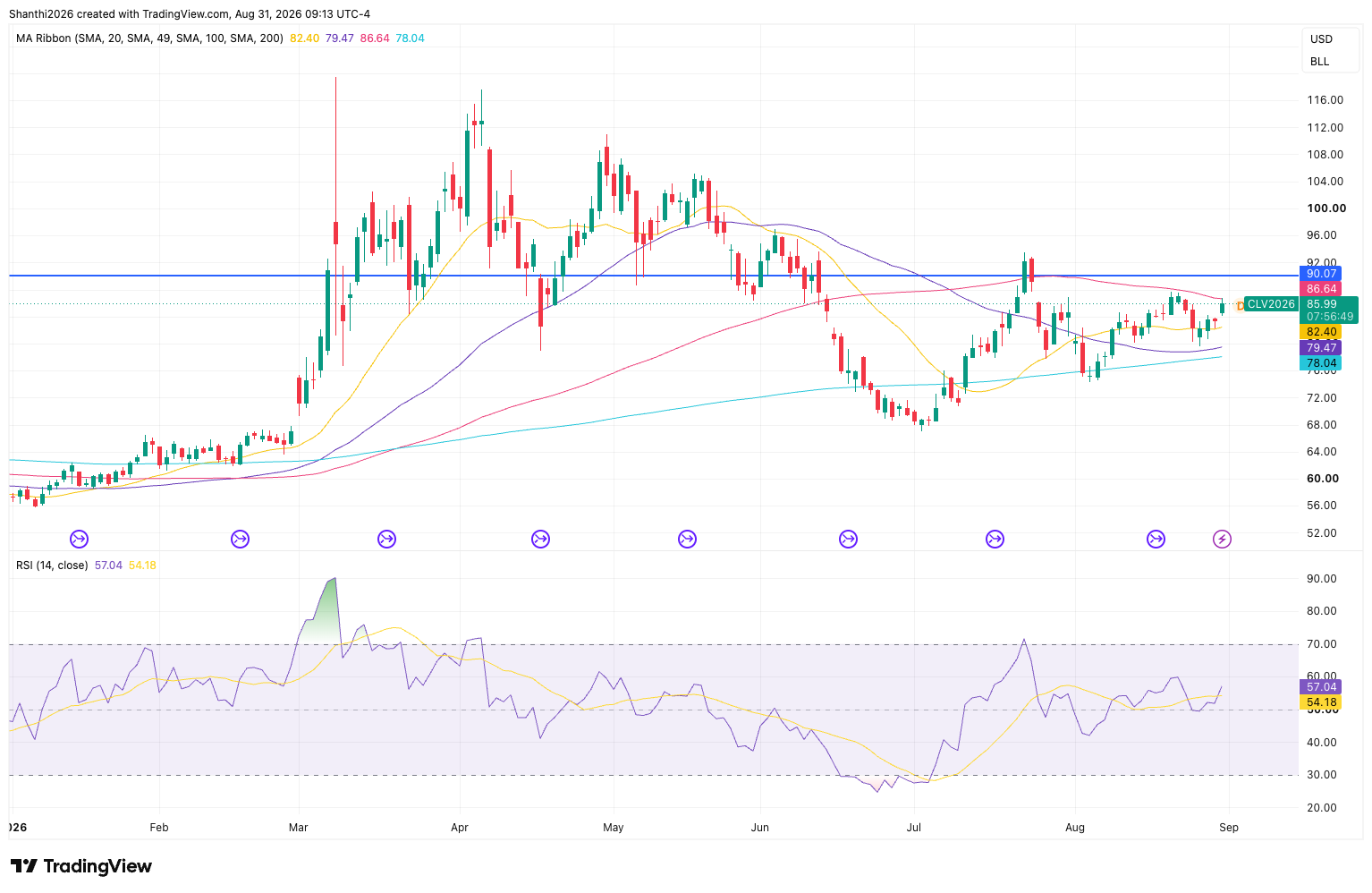
Task: Click the 116.00 price axis tick
Action: (x=1325, y=100)
